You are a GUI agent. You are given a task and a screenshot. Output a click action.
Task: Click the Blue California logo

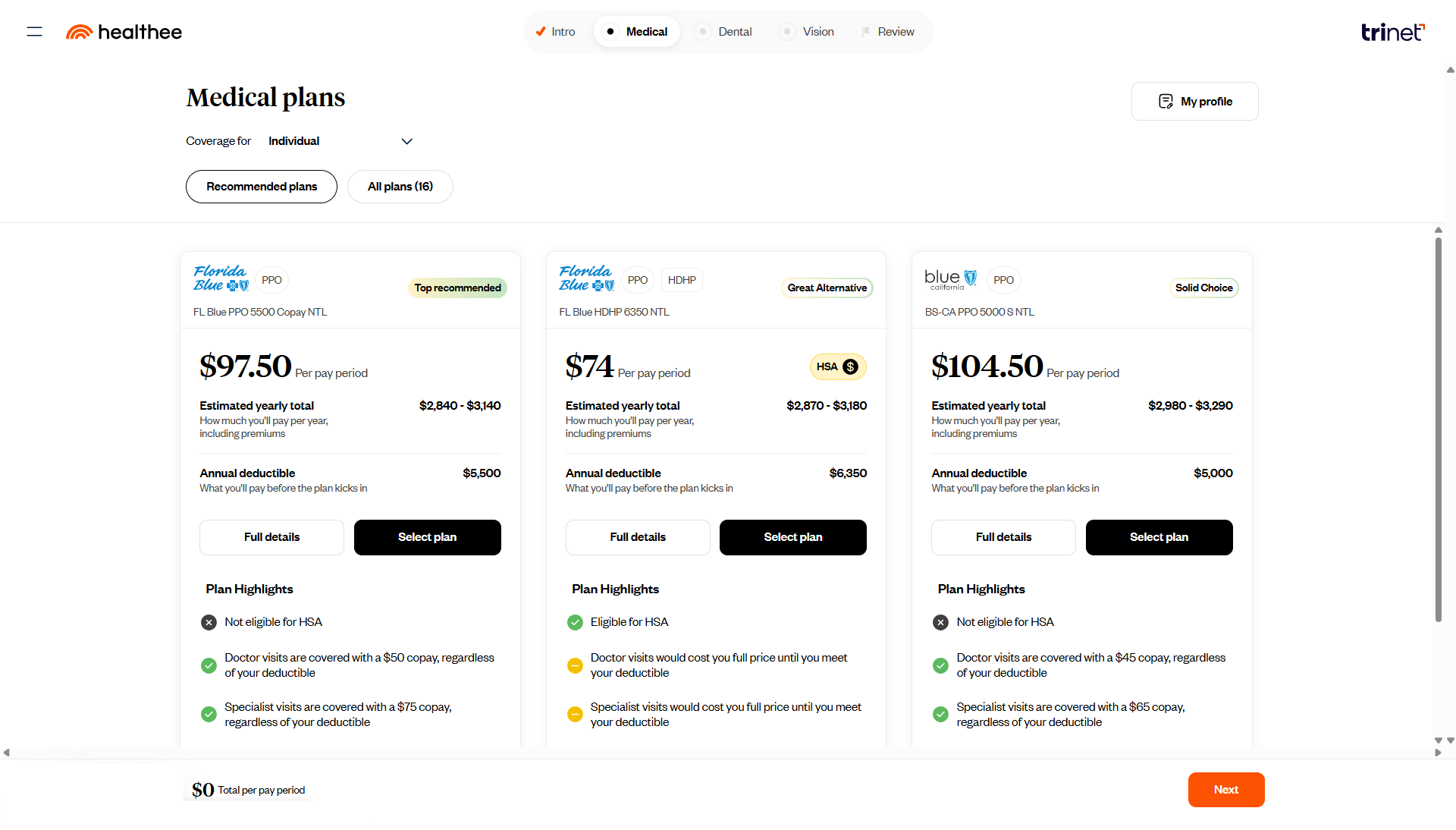pos(950,279)
